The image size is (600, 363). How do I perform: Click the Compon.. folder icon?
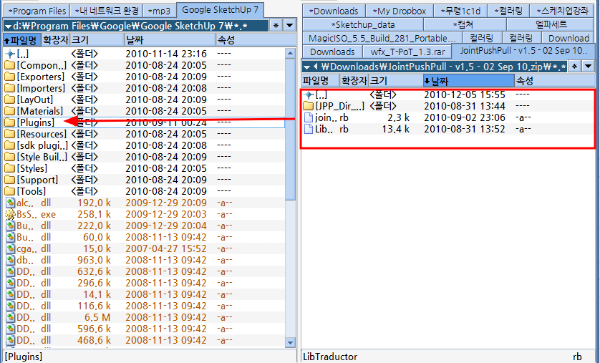coord(10,65)
